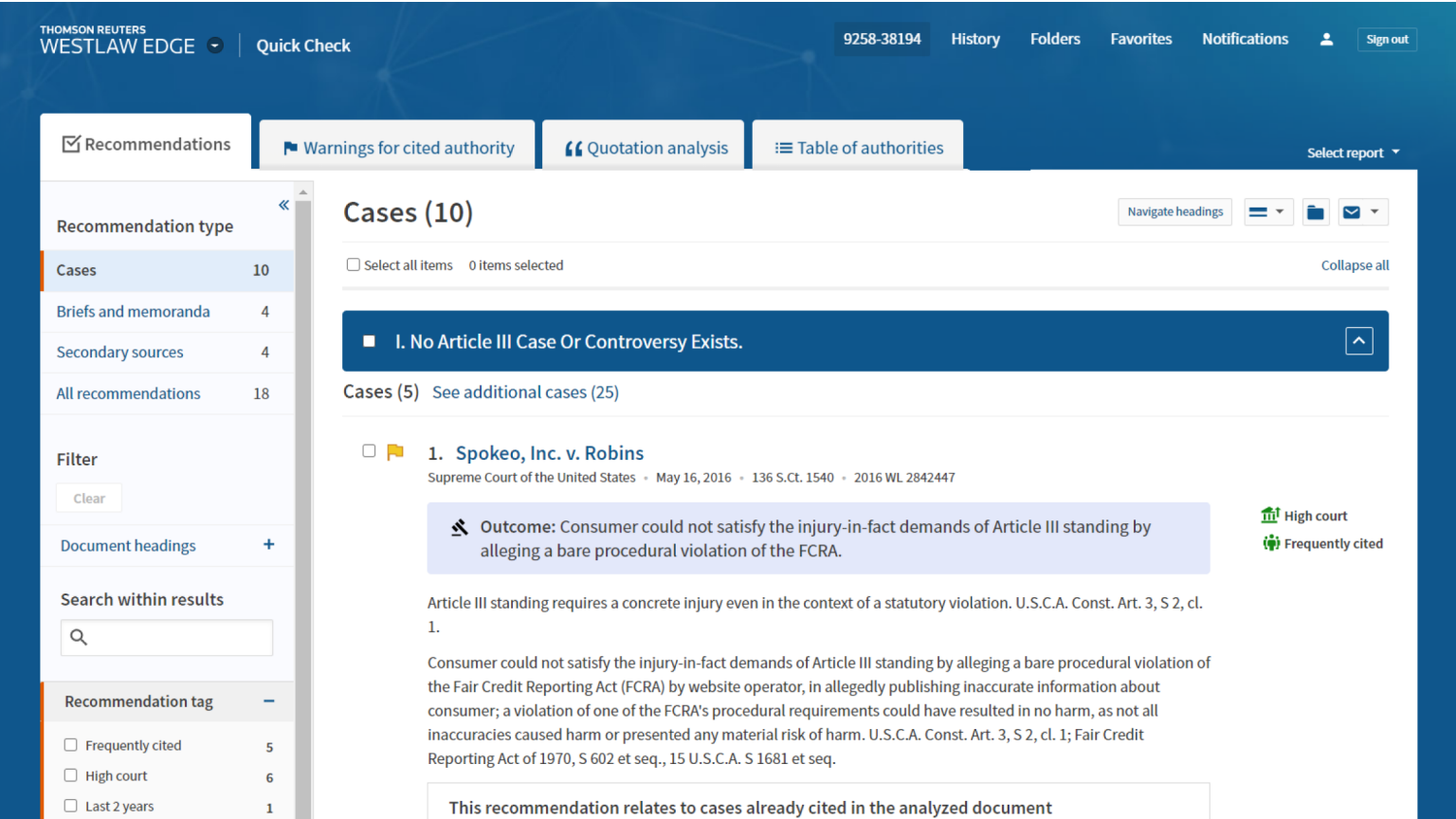Click See additional cases (25) link
Image resolution: width=1456 pixels, height=819 pixels.
tap(525, 392)
